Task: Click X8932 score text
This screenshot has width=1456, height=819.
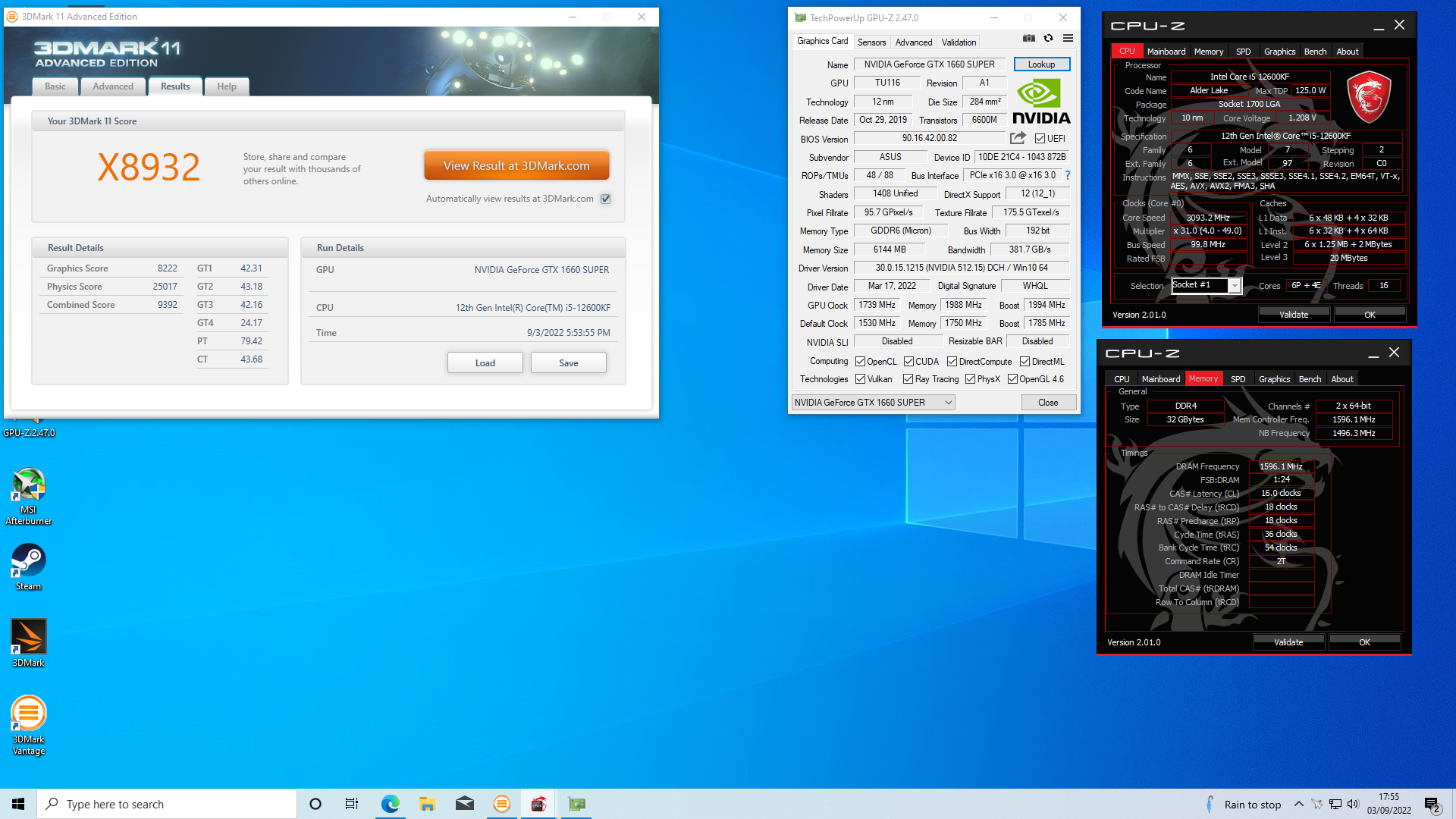Action: point(149,167)
